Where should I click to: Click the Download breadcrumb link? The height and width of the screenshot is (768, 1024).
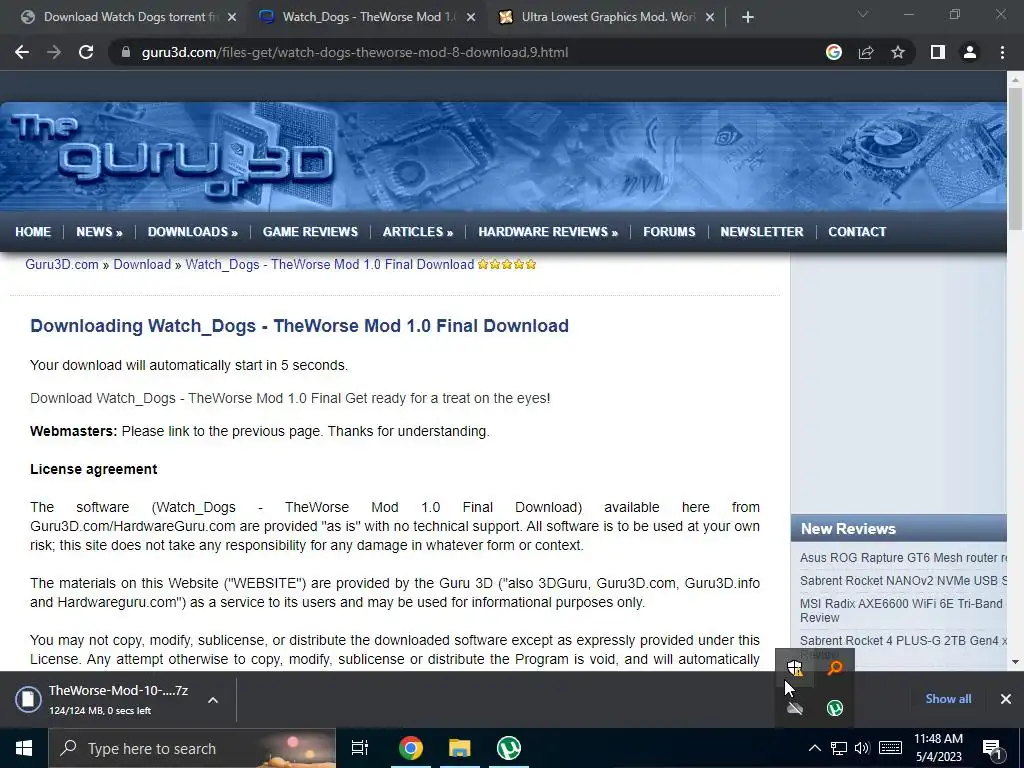[142, 264]
